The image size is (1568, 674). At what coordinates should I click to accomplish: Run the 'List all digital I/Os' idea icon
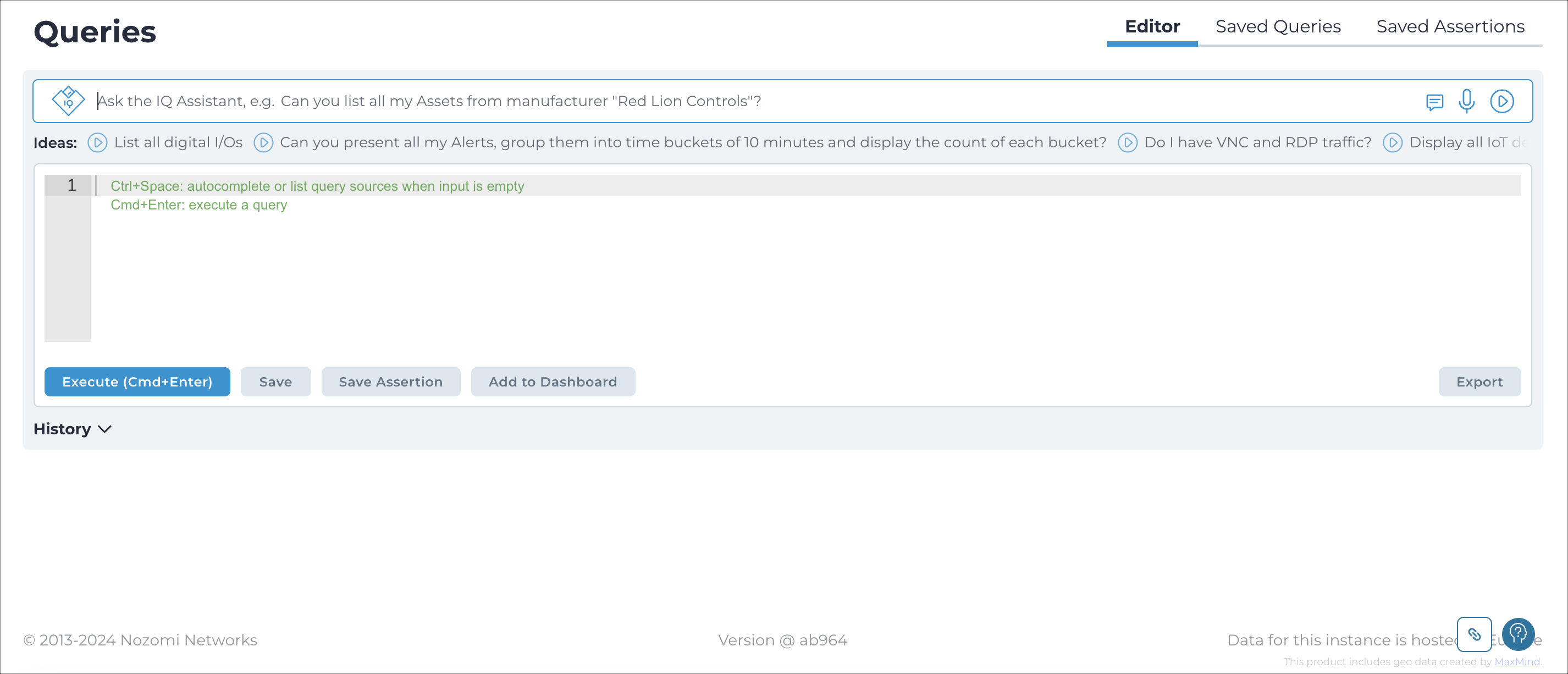(x=97, y=142)
